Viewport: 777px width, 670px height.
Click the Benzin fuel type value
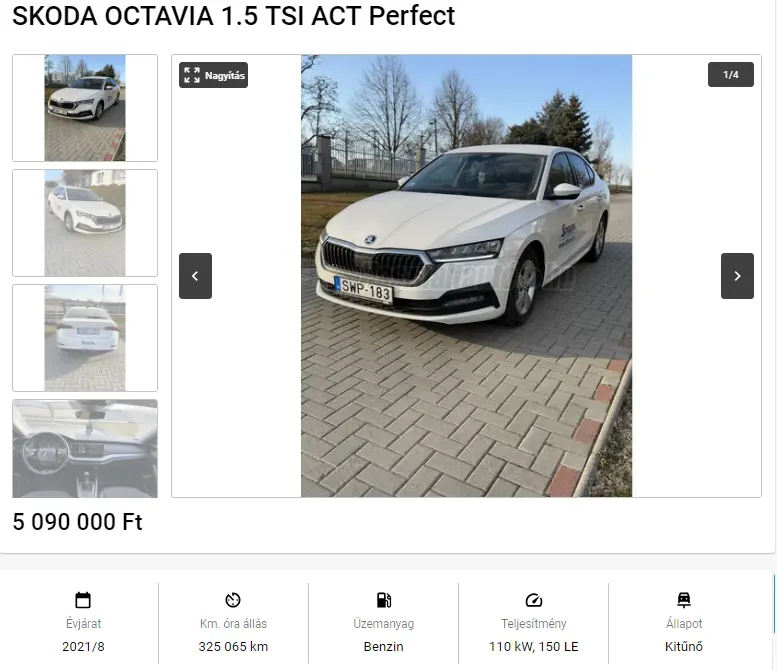coord(383,646)
